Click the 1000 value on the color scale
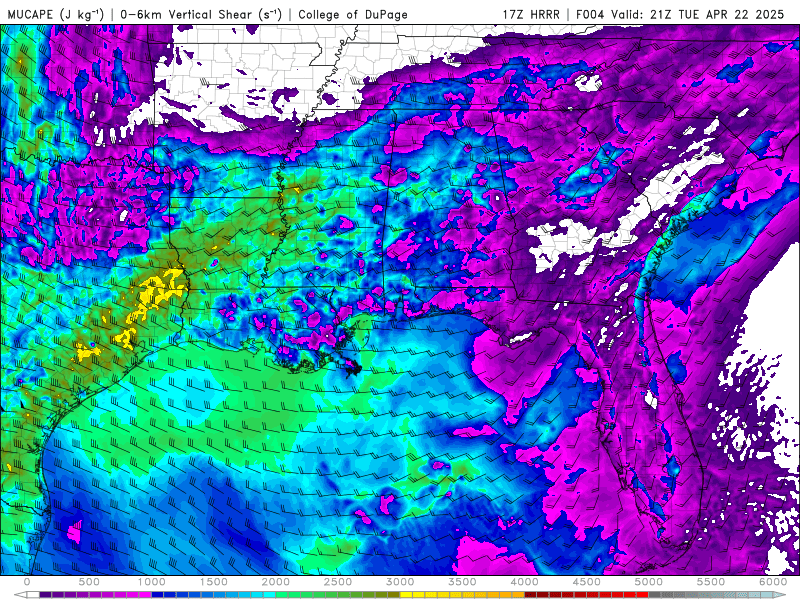 [x=152, y=582]
